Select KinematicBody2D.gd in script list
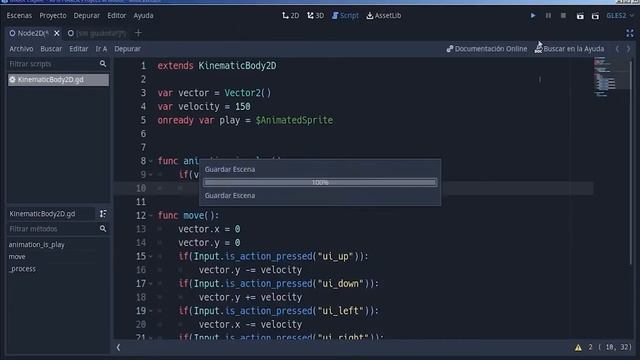 58,80
